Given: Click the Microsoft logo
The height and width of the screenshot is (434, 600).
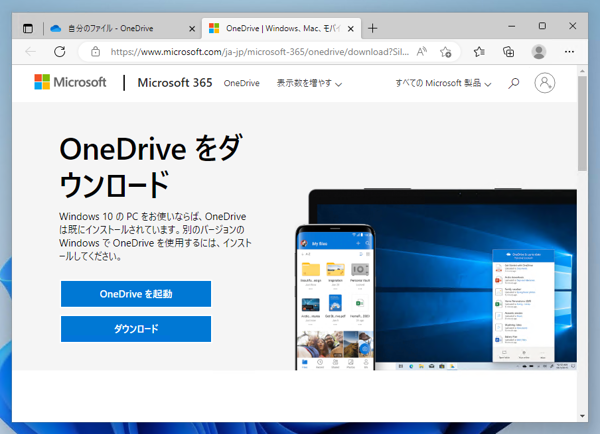Looking at the screenshot, I should tap(70, 82).
